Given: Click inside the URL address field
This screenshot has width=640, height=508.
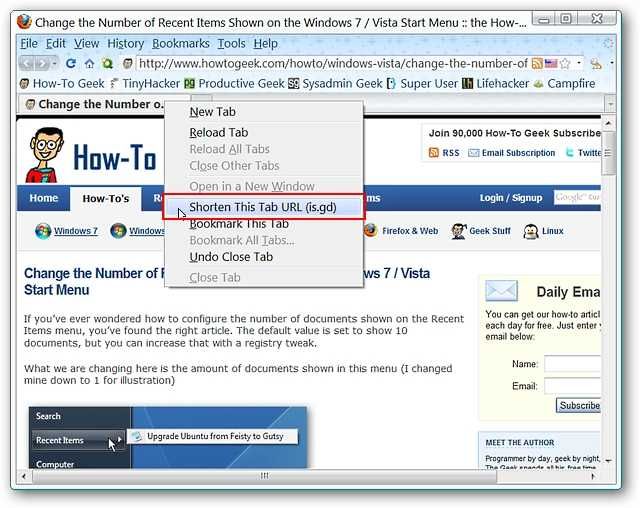Looking at the screenshot, I should [333, 64].
